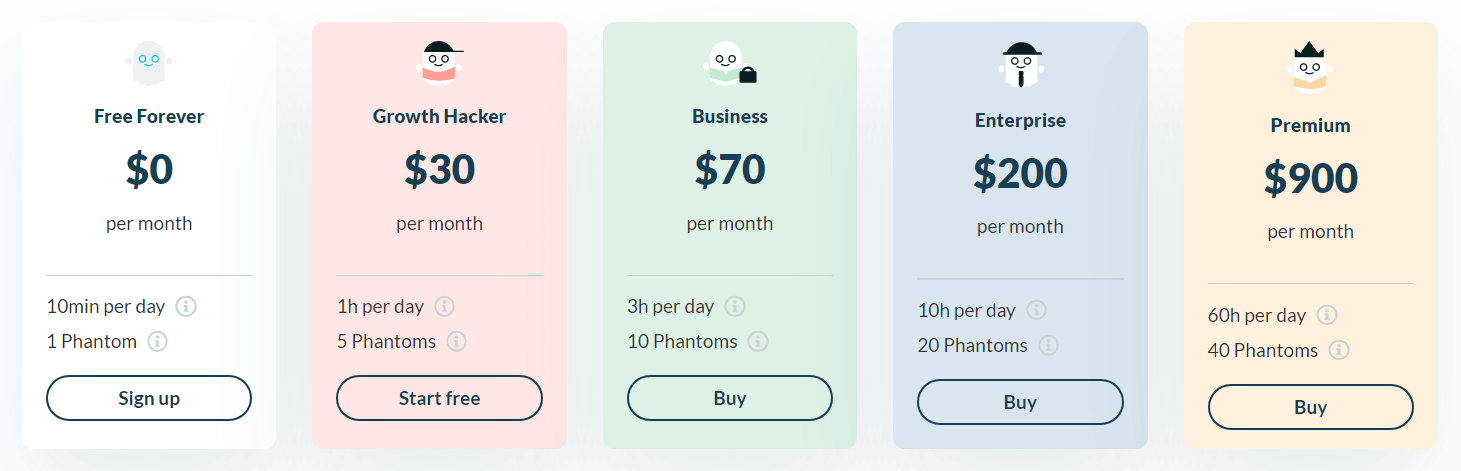Click info icon beside 1h per day
1461x471 pixels.
(445, 306)
